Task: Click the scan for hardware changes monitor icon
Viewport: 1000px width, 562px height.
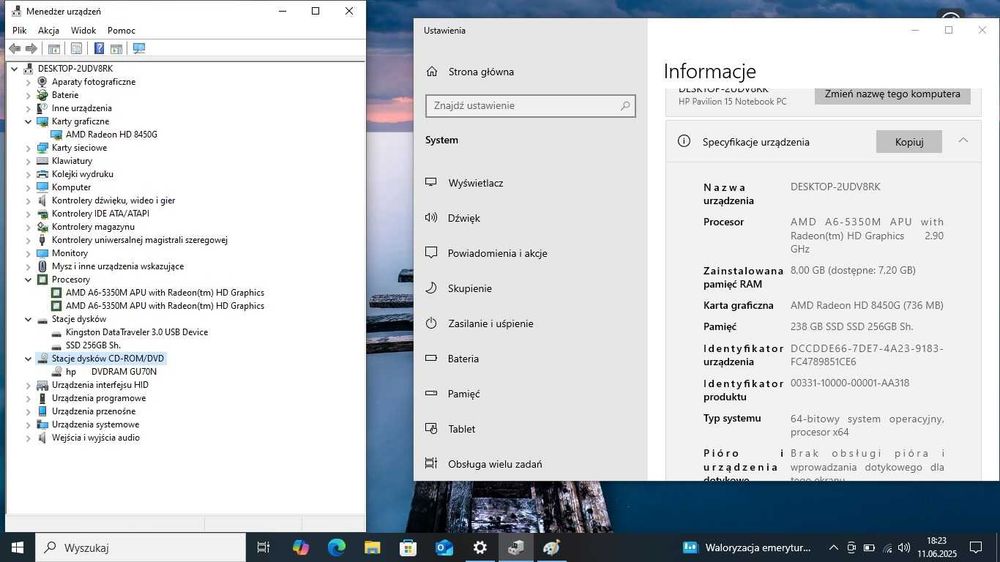Action: (138, 48)
